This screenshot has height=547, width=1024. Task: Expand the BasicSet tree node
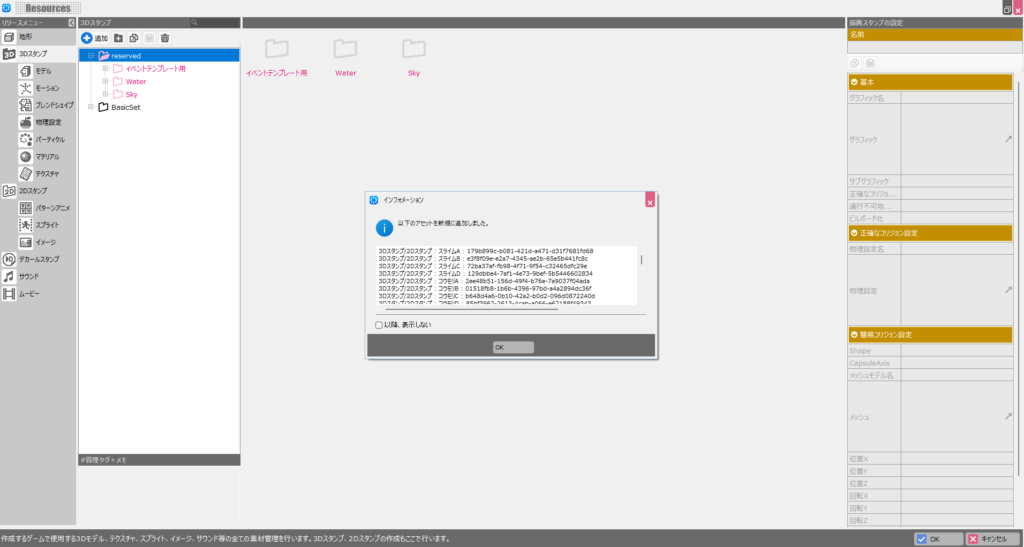(89, 107)
